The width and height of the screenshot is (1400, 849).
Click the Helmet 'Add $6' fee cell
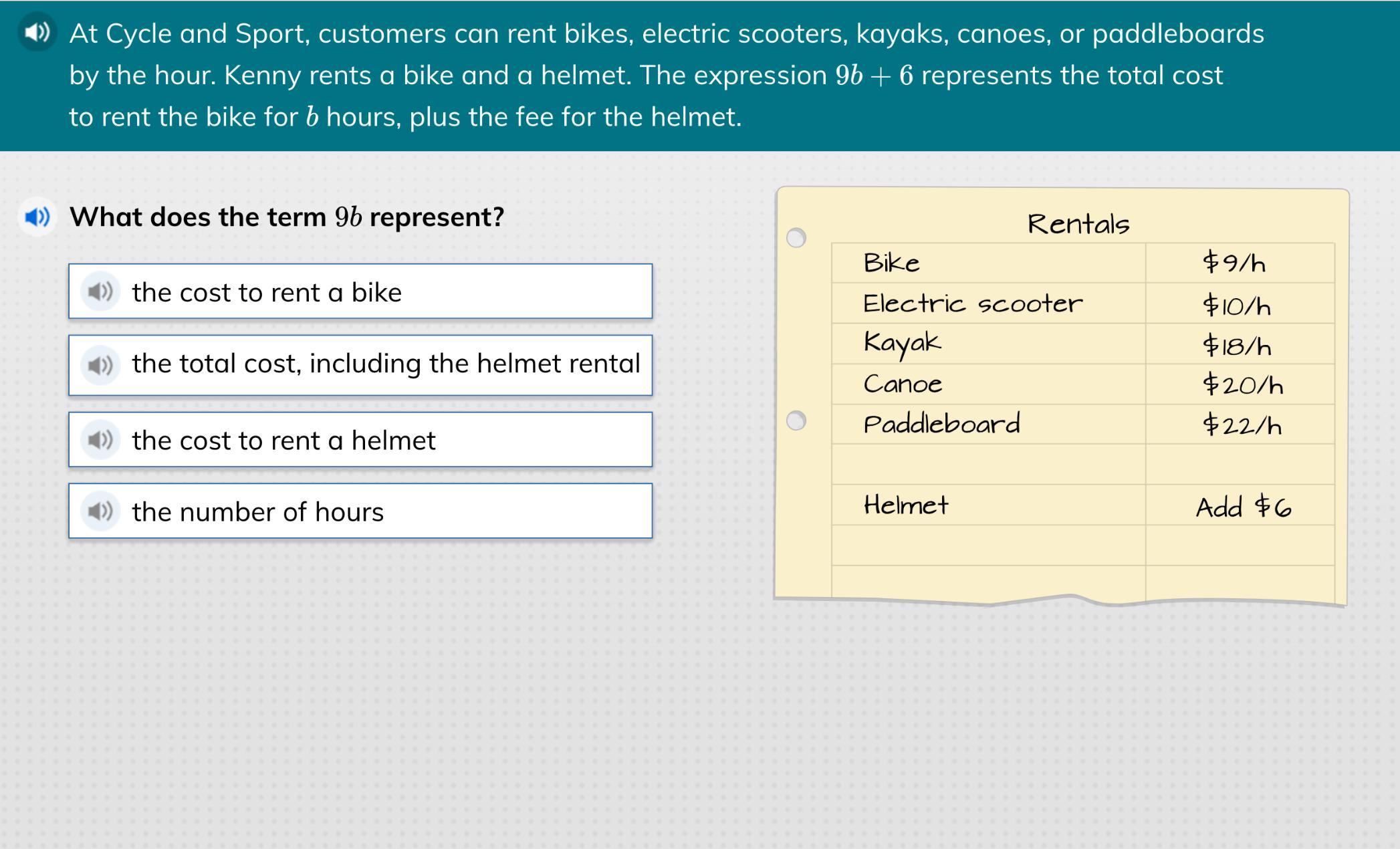tap(1242, 507)
